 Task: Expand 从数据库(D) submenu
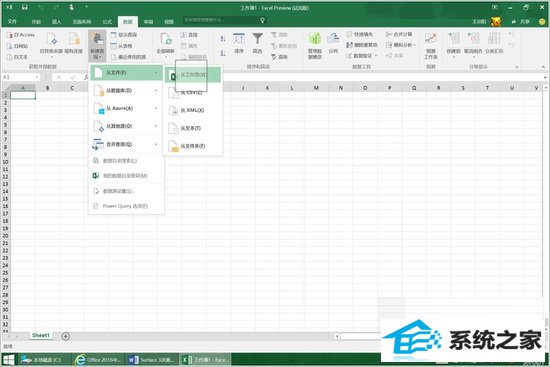coord(126,91)
